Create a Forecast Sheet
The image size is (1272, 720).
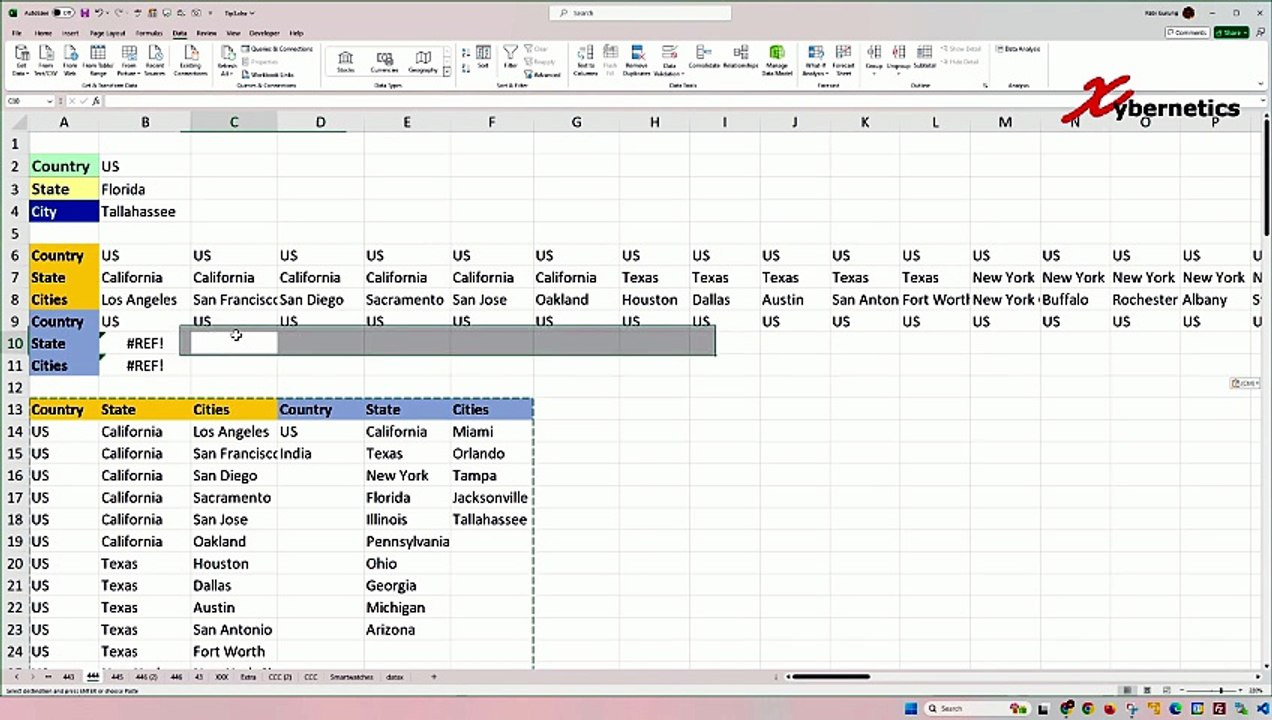844,60
